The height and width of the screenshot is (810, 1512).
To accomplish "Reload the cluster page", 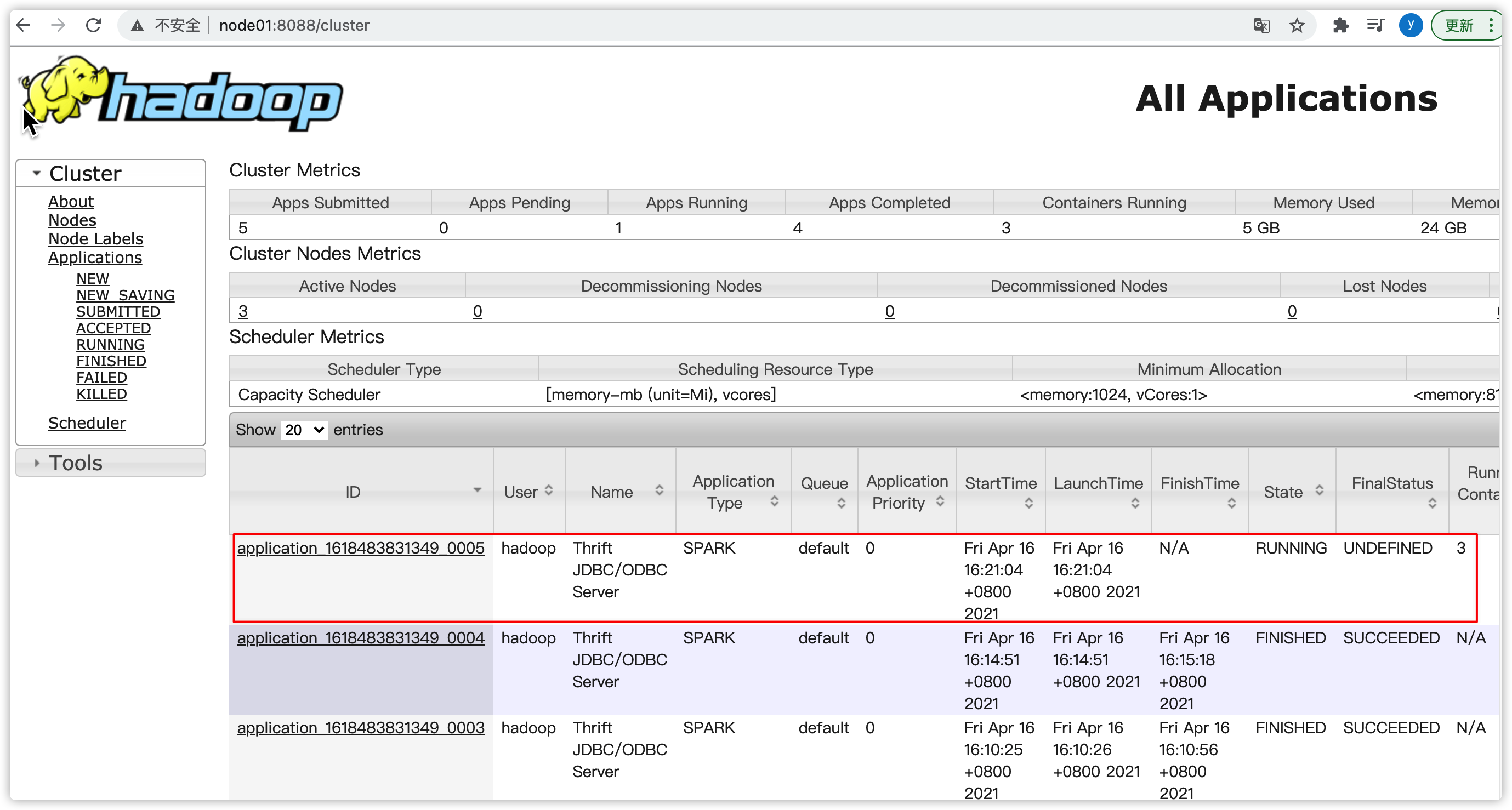I will (x=93, y=25).
